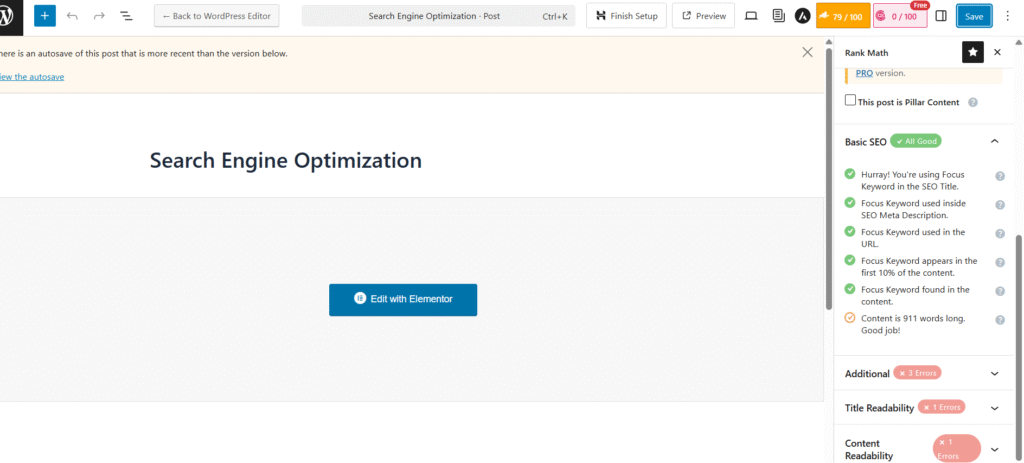Click the Edit with Elementor button

[x=403, y=299]
